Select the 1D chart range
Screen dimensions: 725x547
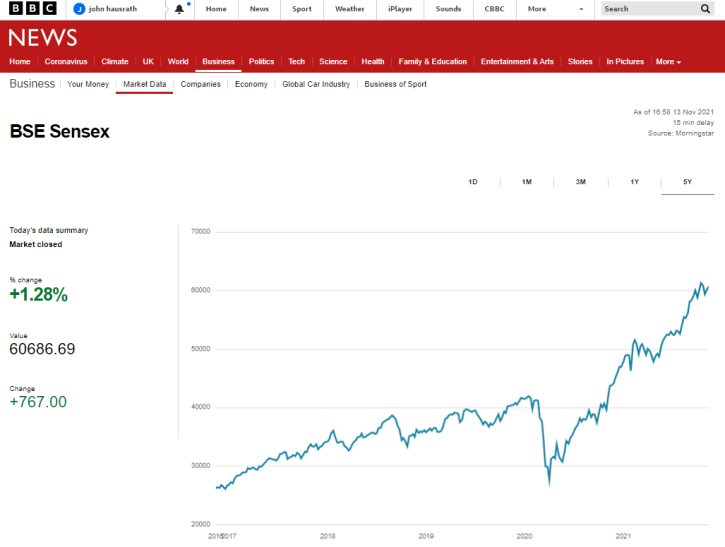point(473,182)
